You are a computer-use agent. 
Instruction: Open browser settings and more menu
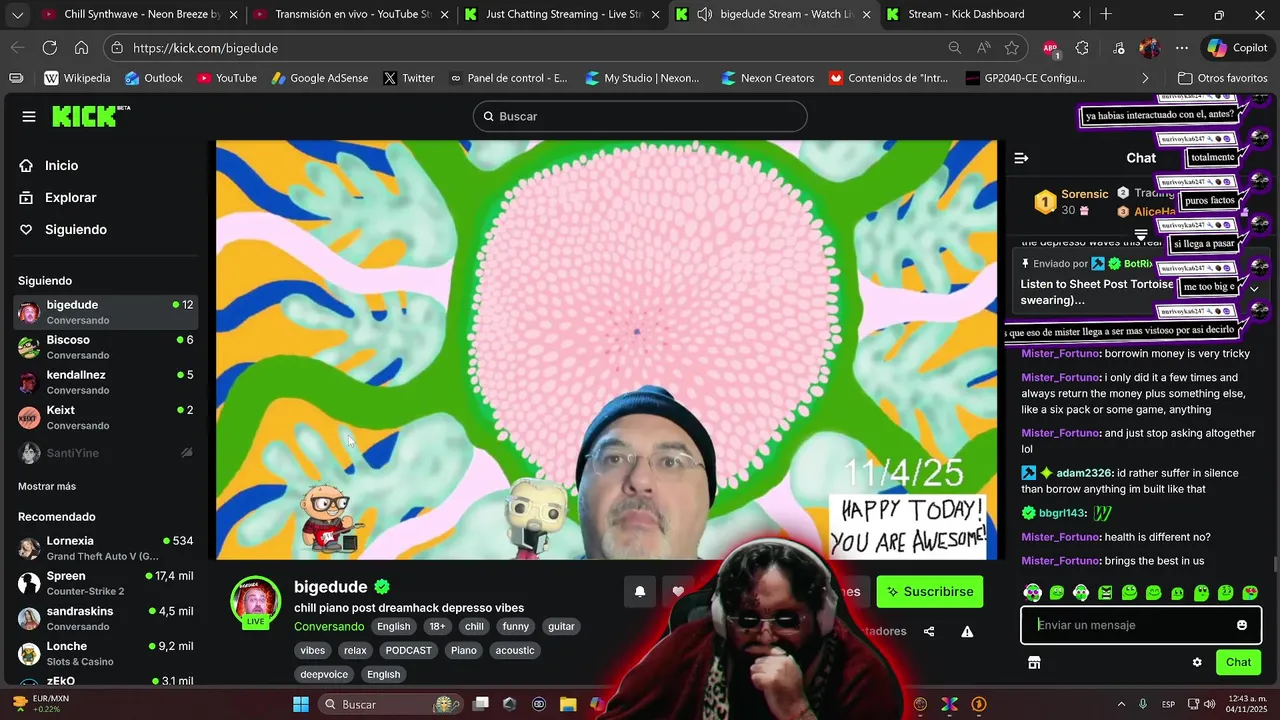pos(1182,48)
